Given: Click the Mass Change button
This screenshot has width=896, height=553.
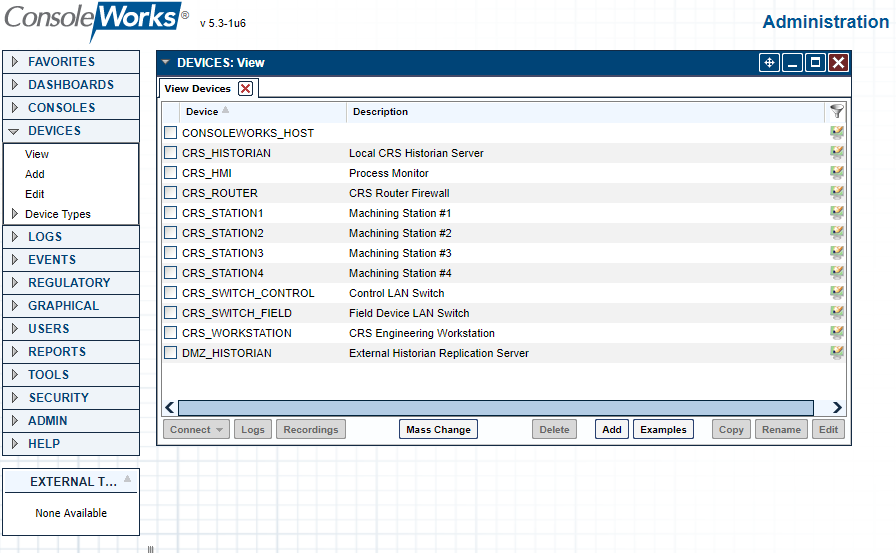Looking at the screenshot, I should click(x=438, y=430).
